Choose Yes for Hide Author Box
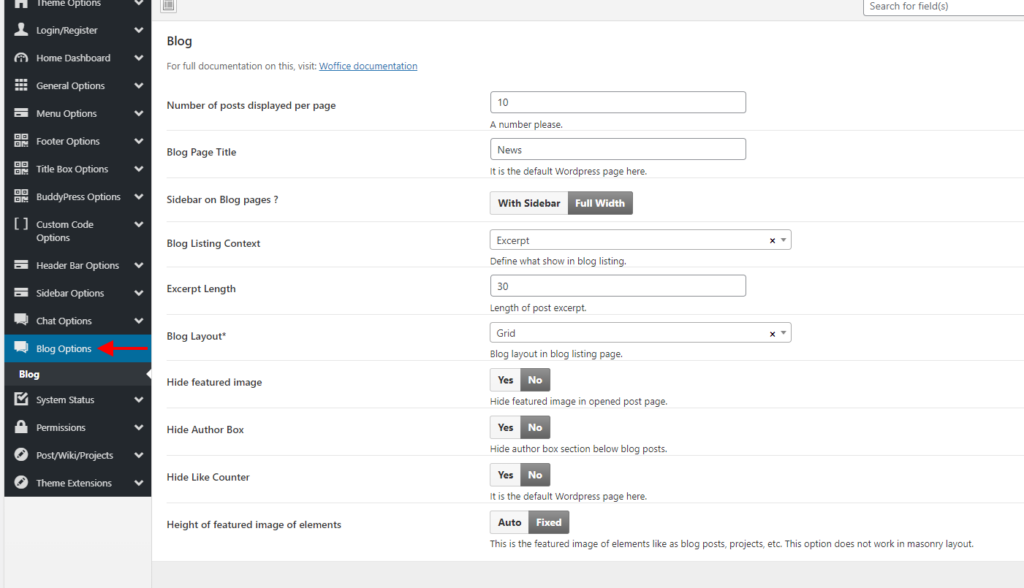 [x=505, y=428]
